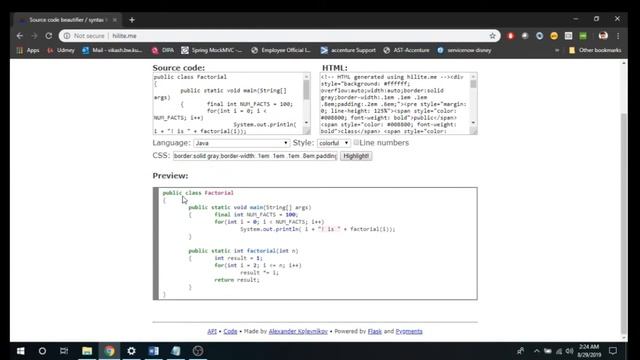The height and width of the screenshot is (360, 640).
Task: Switch to Chrome on the taskbar
Action: 109,351
